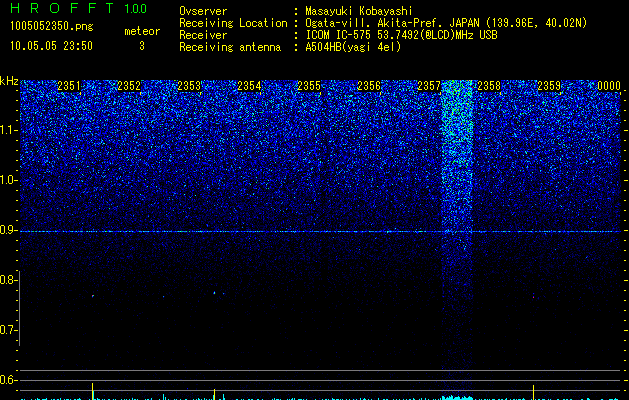Click the Receiving antenna label

point(230,47)
